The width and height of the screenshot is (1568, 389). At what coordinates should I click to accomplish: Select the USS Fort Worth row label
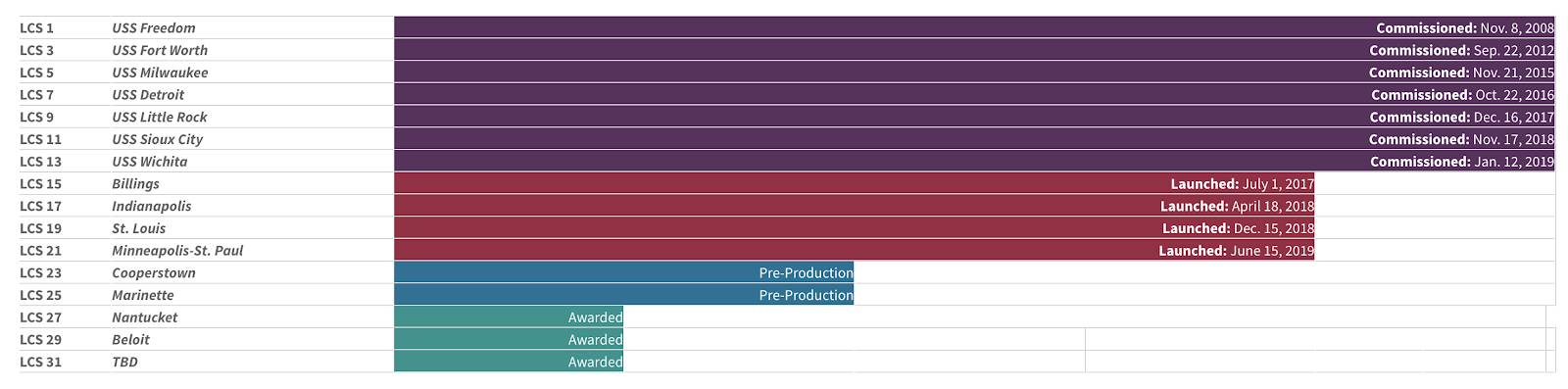tap(160, 50)
